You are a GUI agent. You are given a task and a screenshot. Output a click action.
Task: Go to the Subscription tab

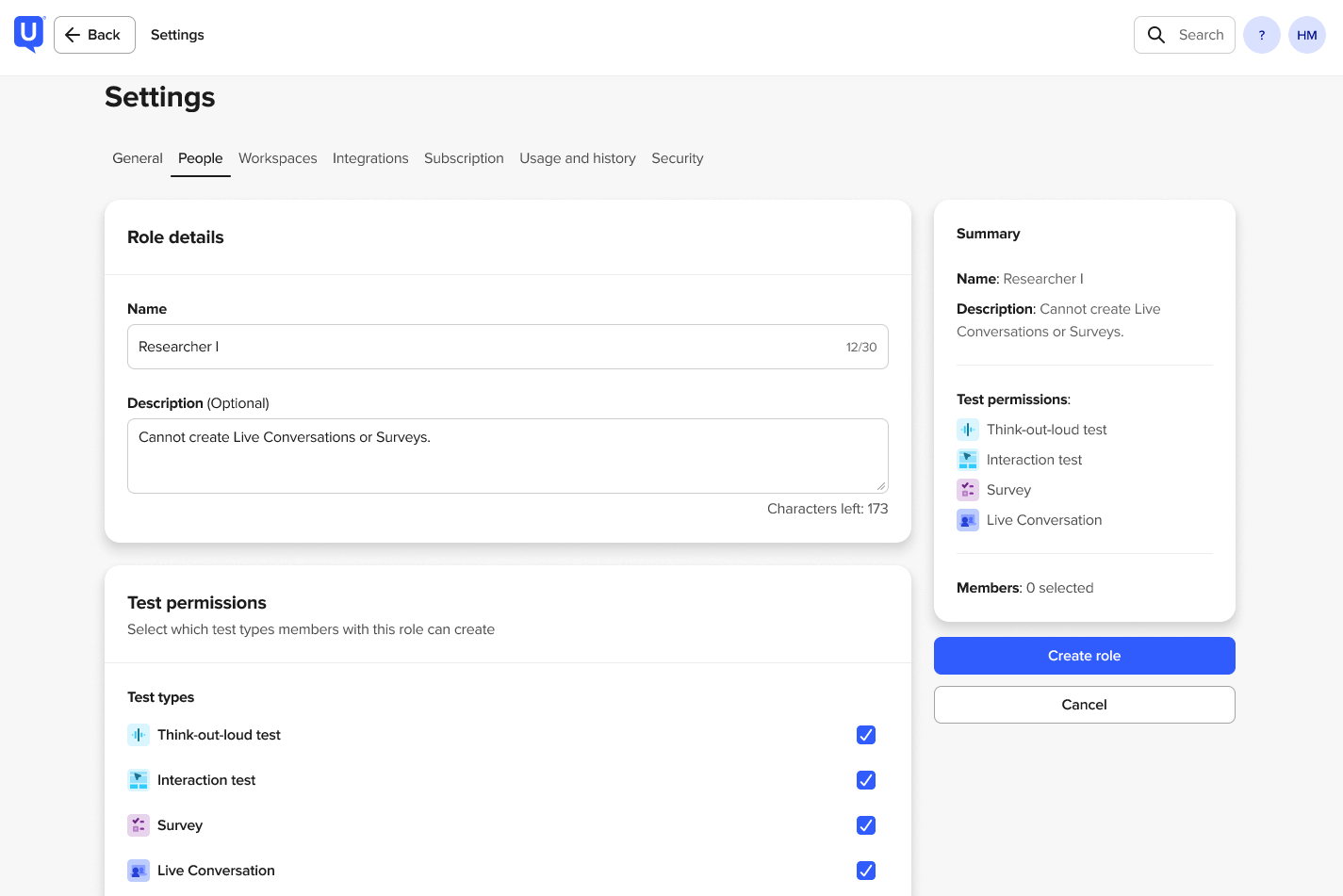[x=464, y=158]
